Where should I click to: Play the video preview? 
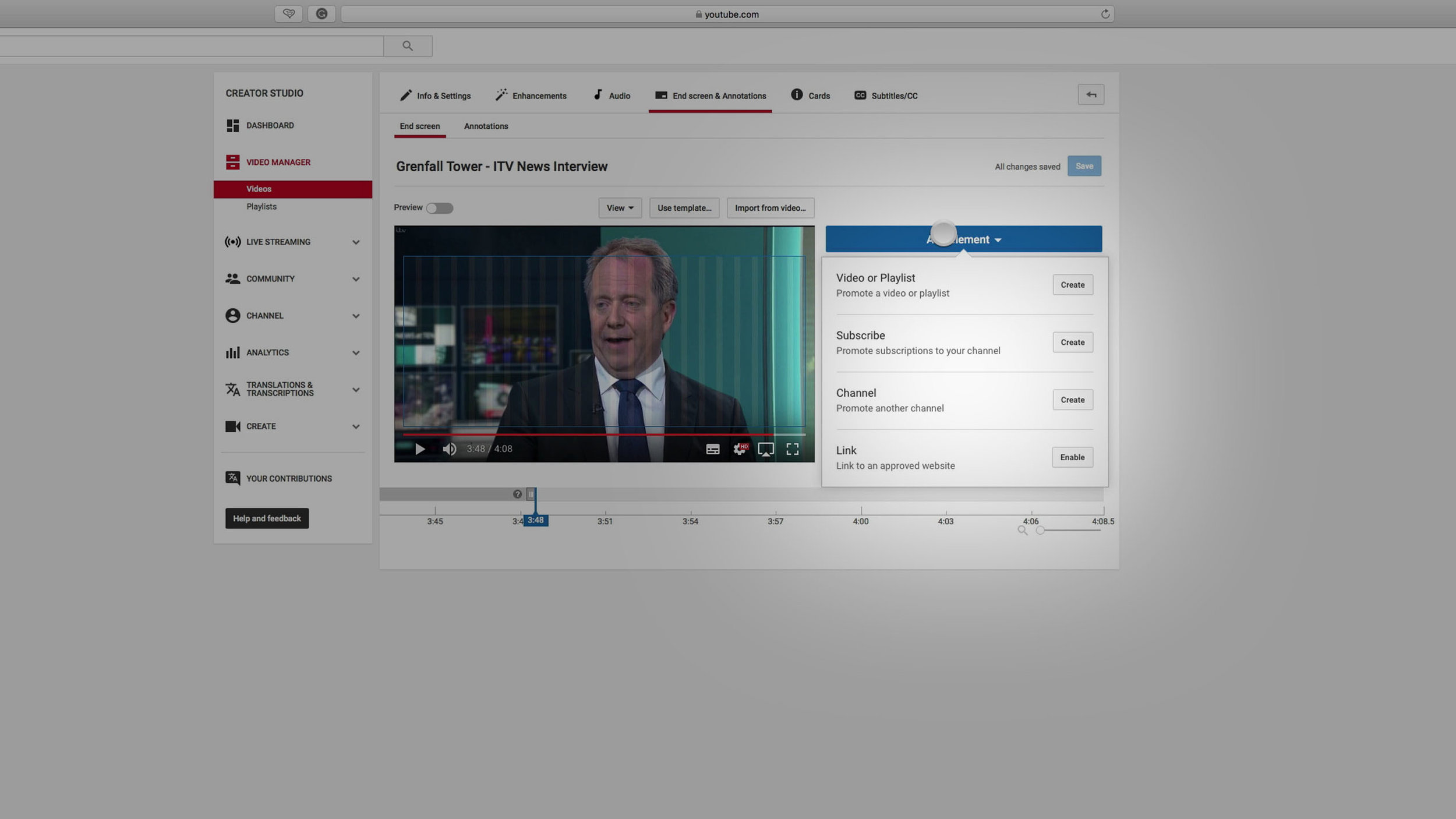pyautogui.click(x=420, y=449)
